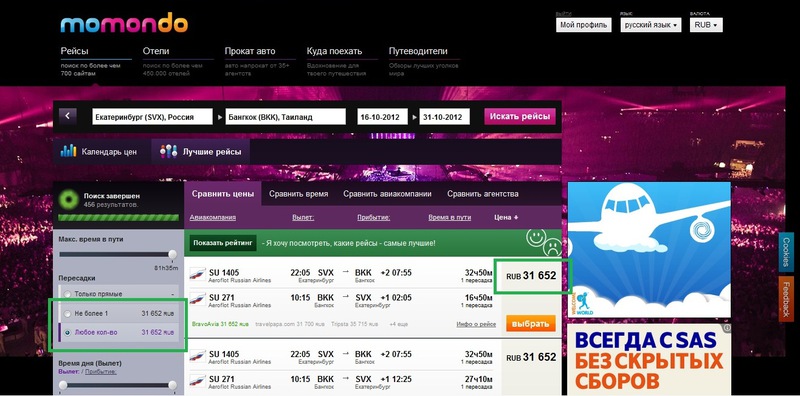The height and width of the screenshot is (396, 800).
Task: Sort by 'Авиакомпания' column header
Action: coord(213,217)
